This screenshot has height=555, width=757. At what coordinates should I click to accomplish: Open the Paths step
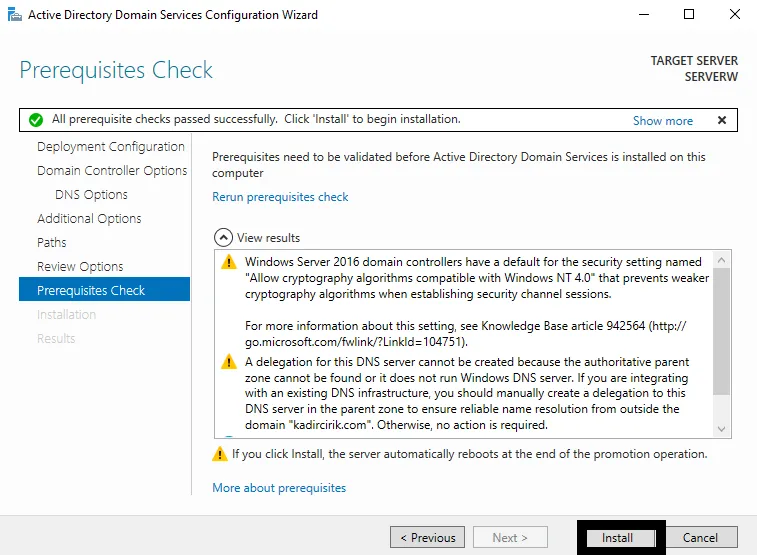coord(52,242)
